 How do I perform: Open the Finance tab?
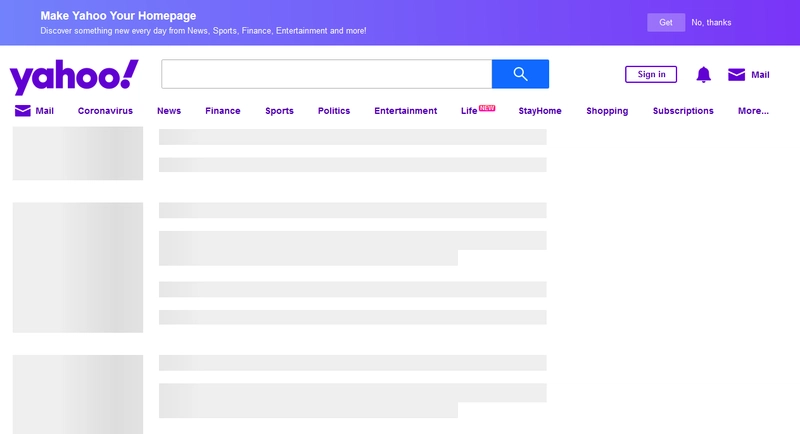(x=223, y=111)
